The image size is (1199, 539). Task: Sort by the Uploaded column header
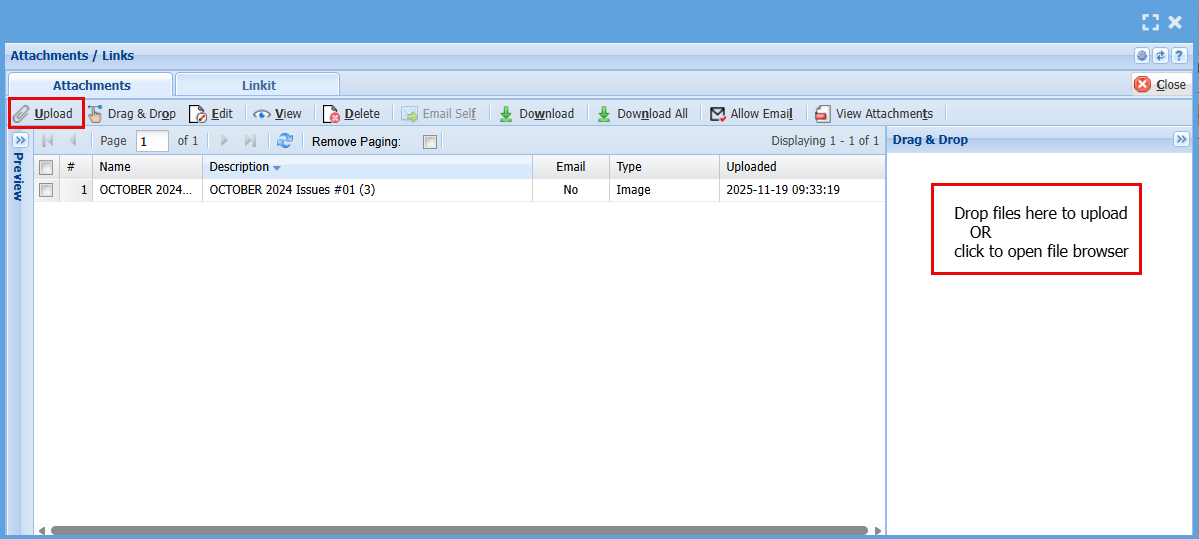(802, 167)
